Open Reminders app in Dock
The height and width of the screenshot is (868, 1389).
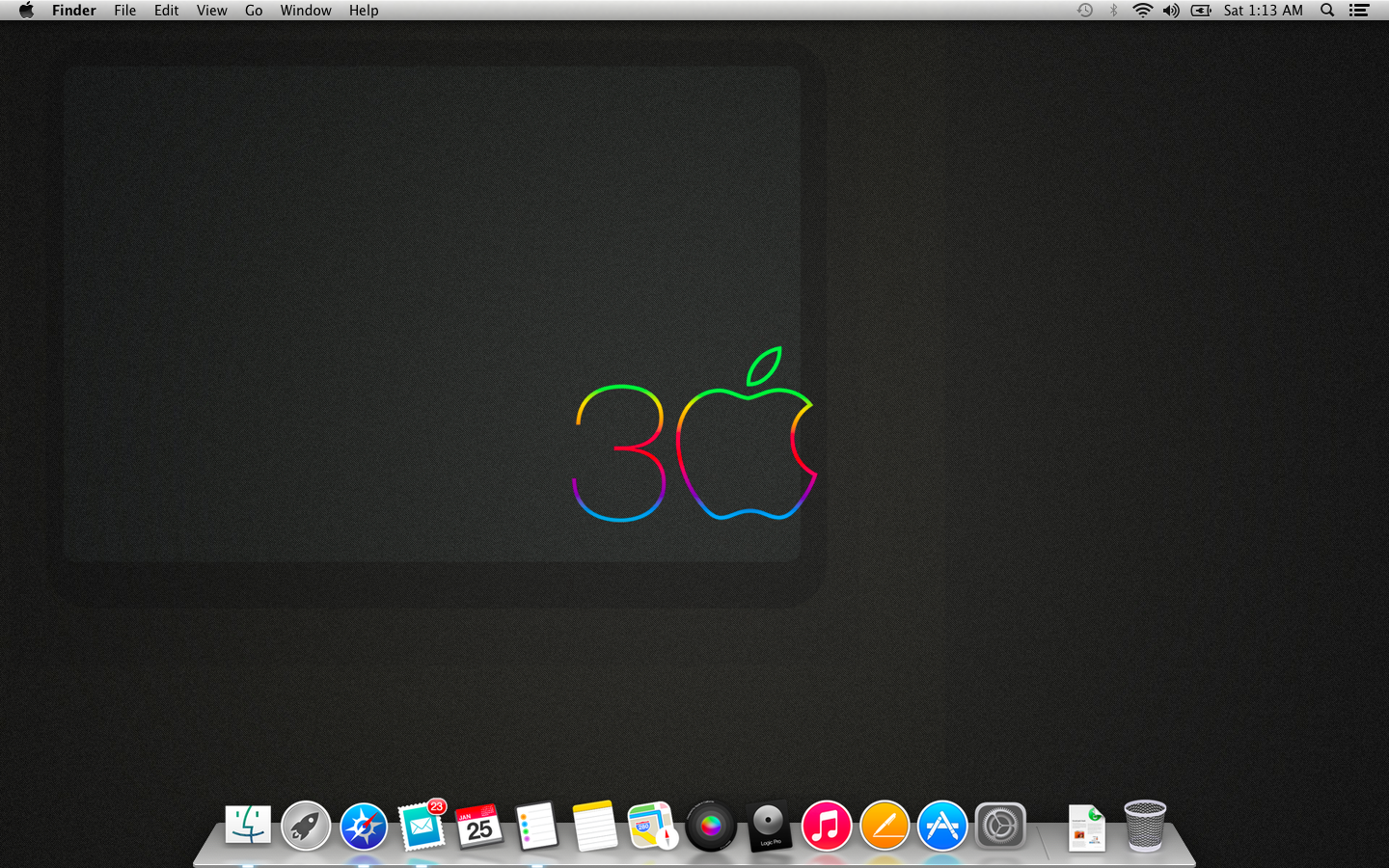[537, 827]
